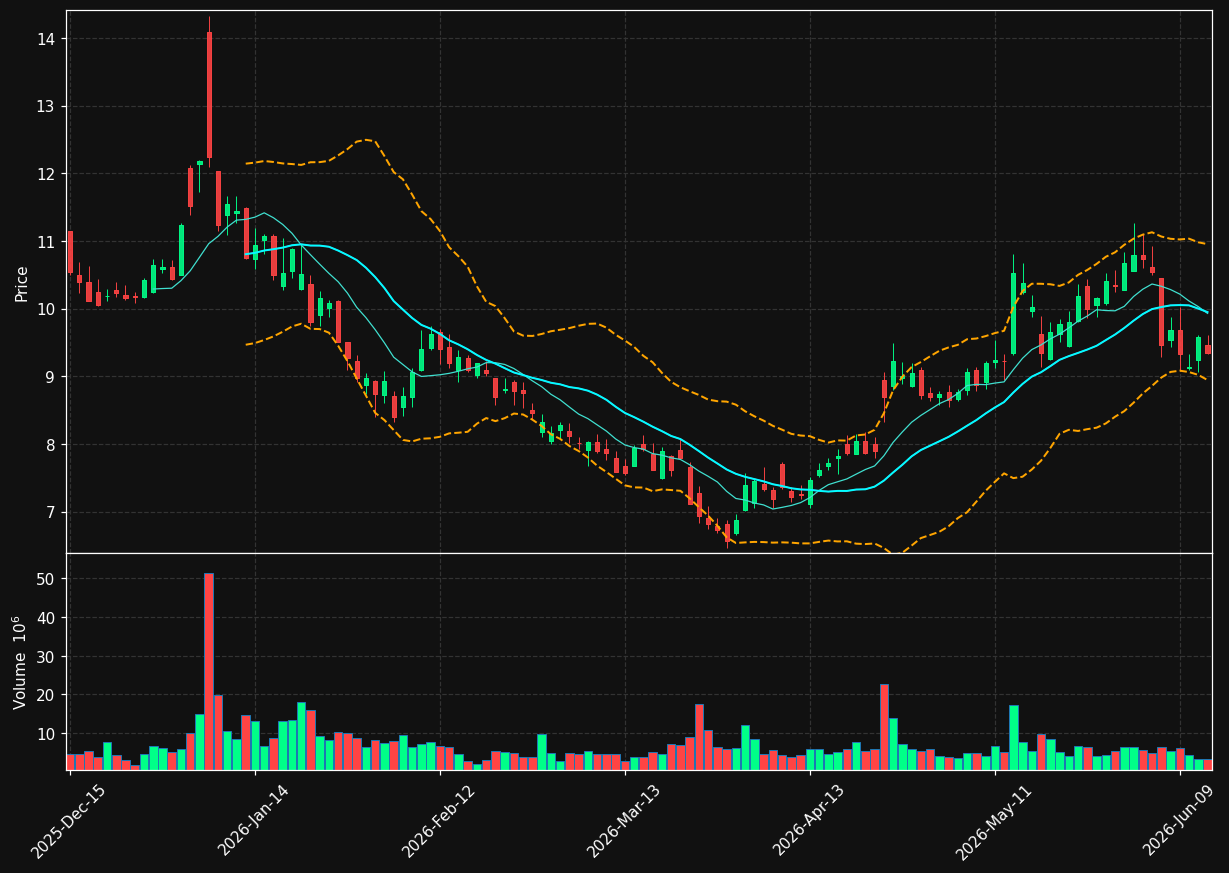
Task: Pick the 2026-Jun-09 date label
Action: [1180, 821]
